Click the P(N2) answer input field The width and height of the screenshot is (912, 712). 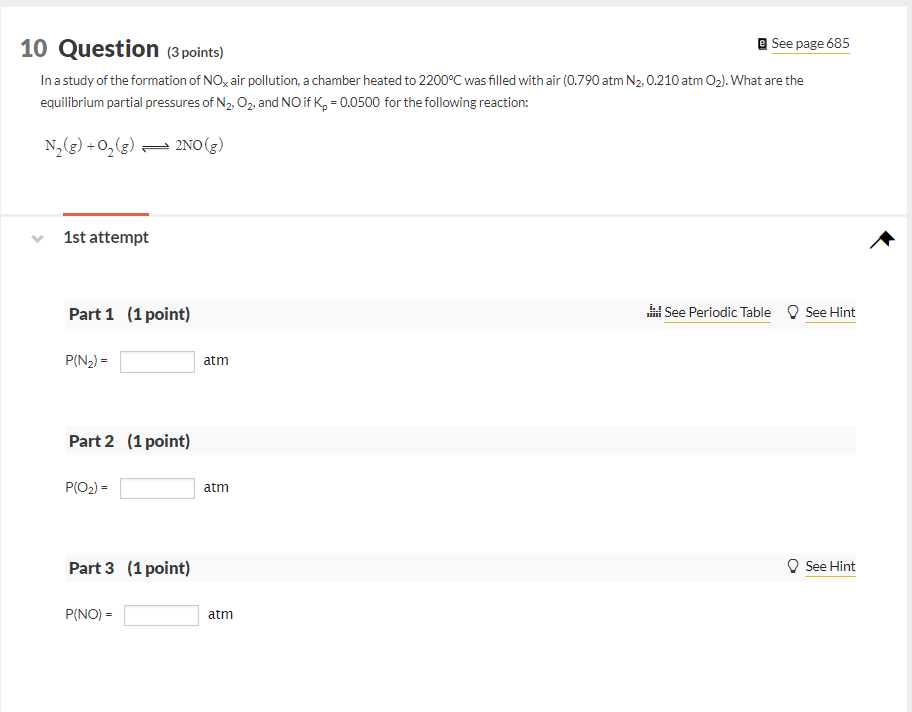156,361
